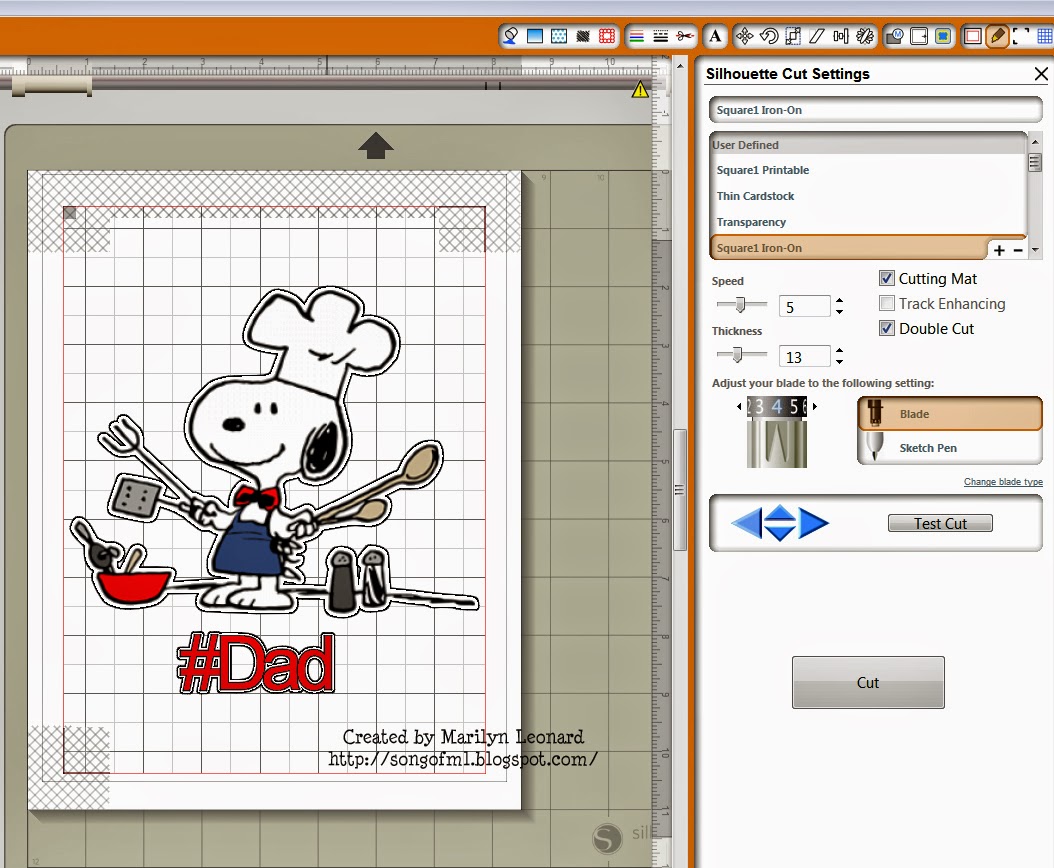Disable the Double Cut checkbox
Image resolution: width=1054 pixels, height=868 pixels.
887,328
